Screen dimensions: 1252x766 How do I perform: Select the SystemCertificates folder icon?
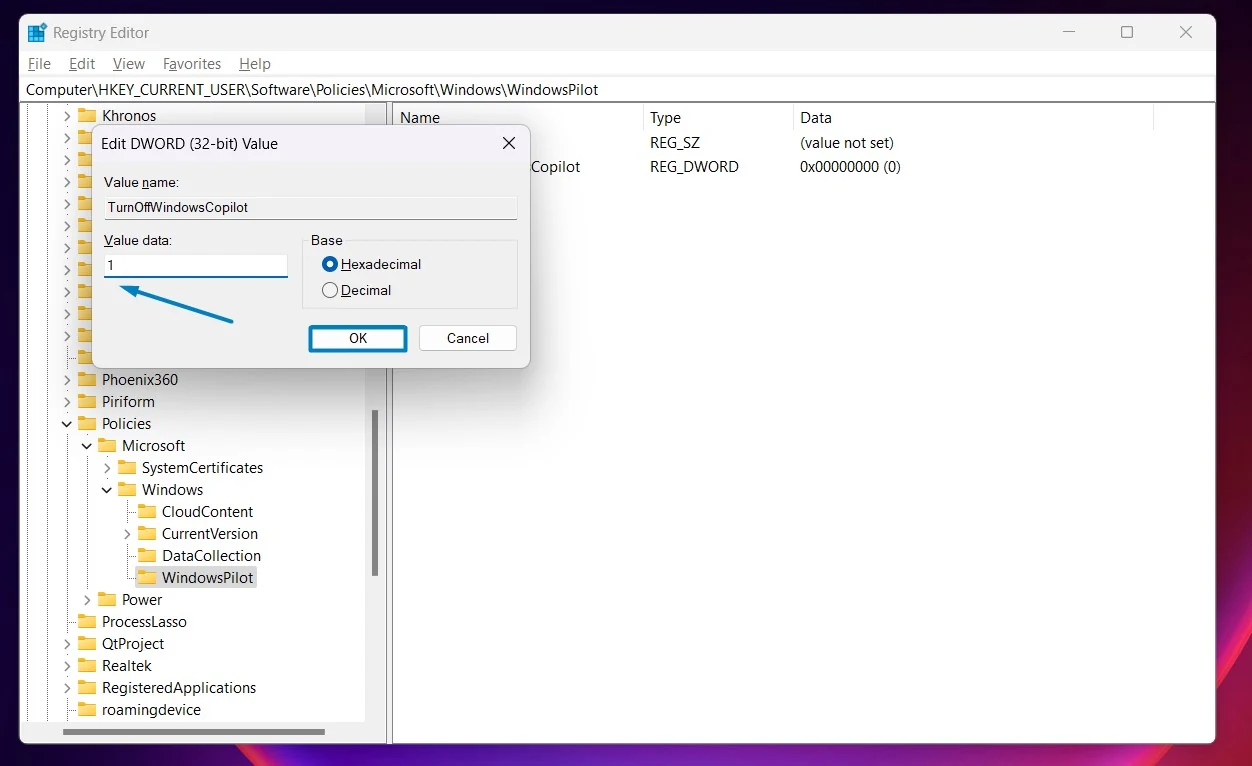[127, 468]
